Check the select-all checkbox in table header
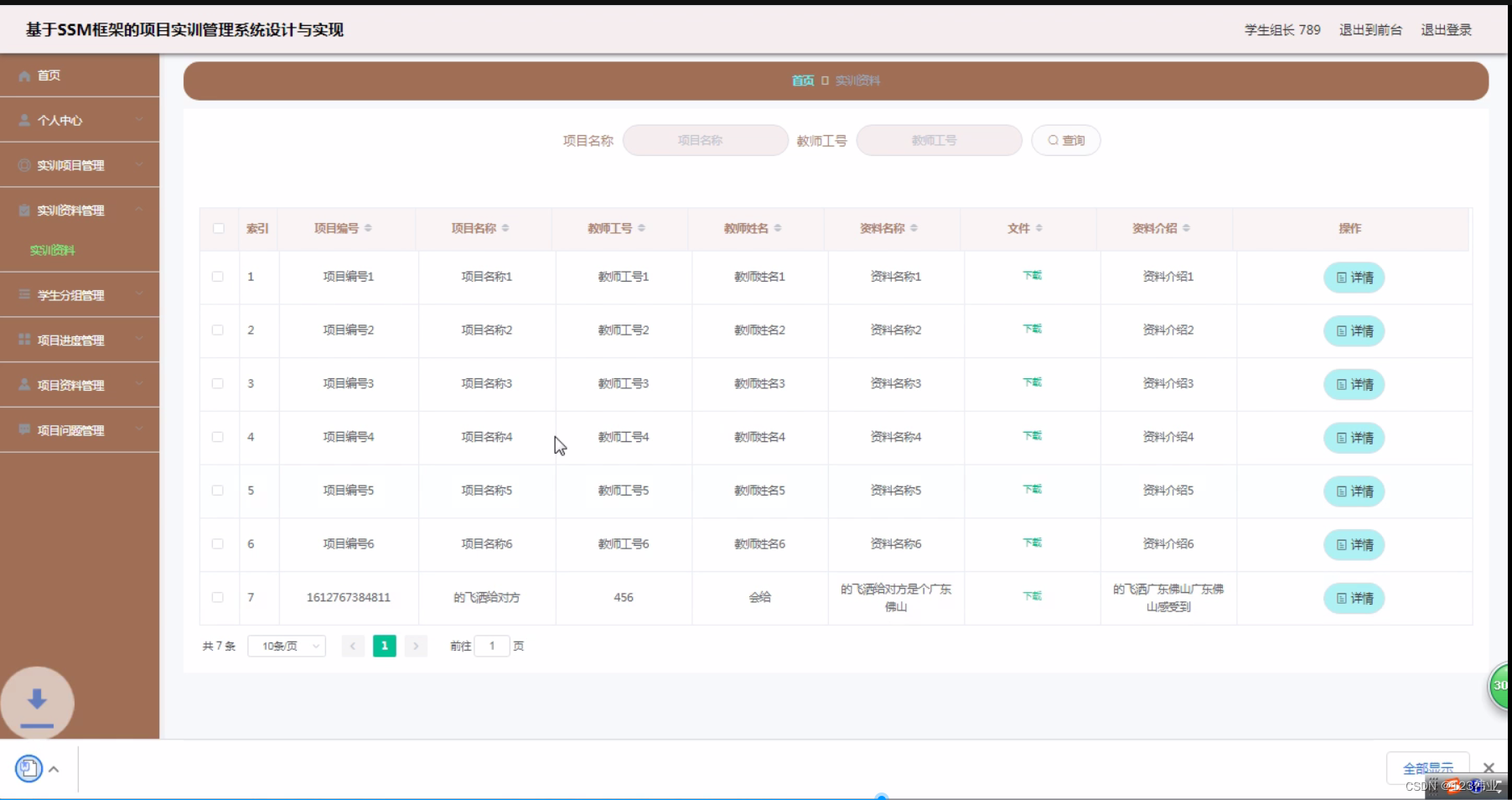Screen dimensions: 1512x800 [x=219, y=228]
